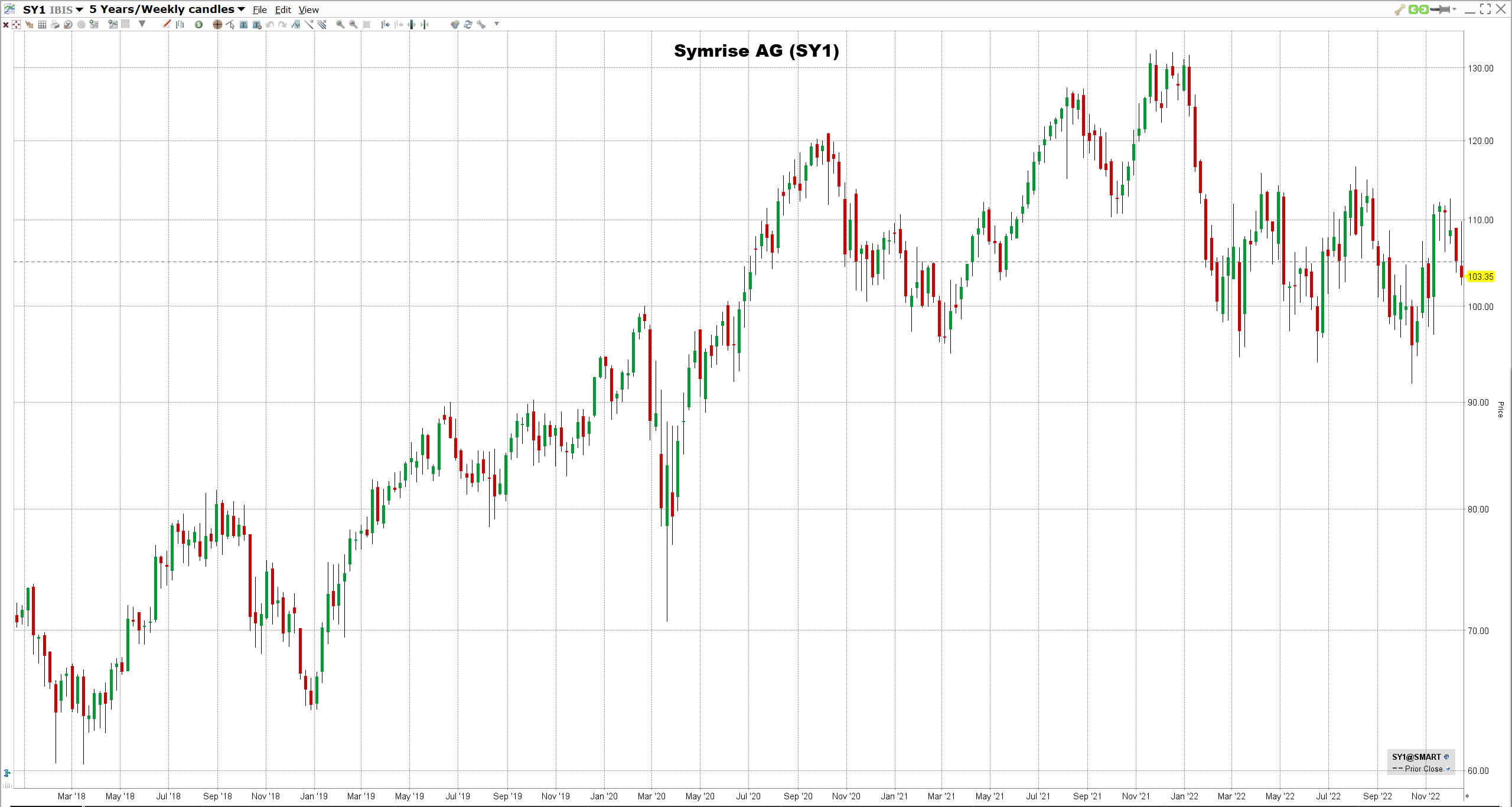The width and height of the screenshot is (1512, 807).
Task: Click the 130.00 price axis label
Action: [1481, 68]
